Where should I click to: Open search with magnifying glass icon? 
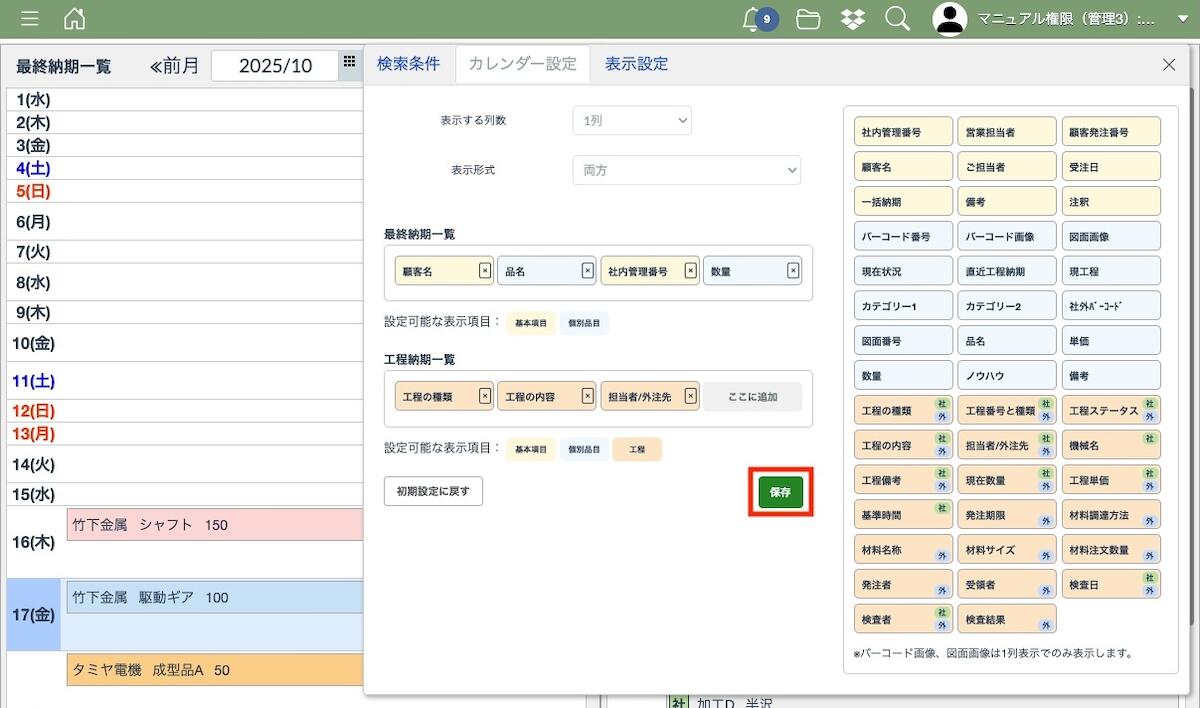(897, 19)
